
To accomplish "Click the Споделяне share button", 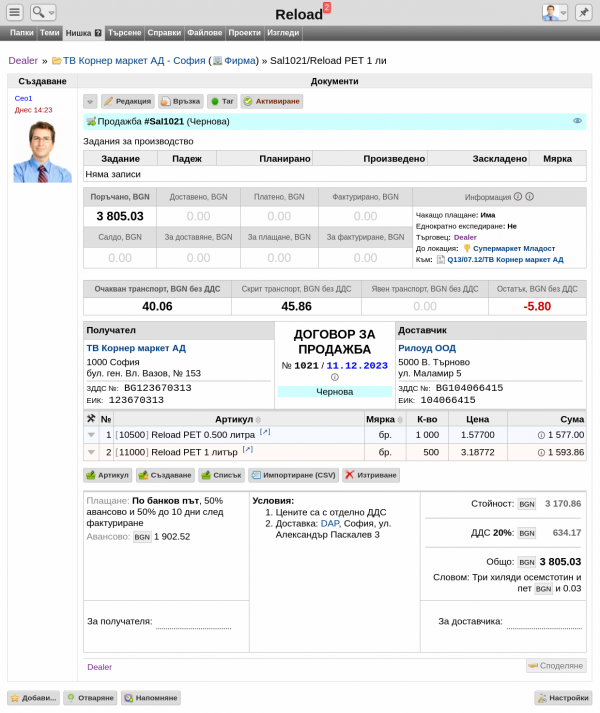I will point(556,666).
